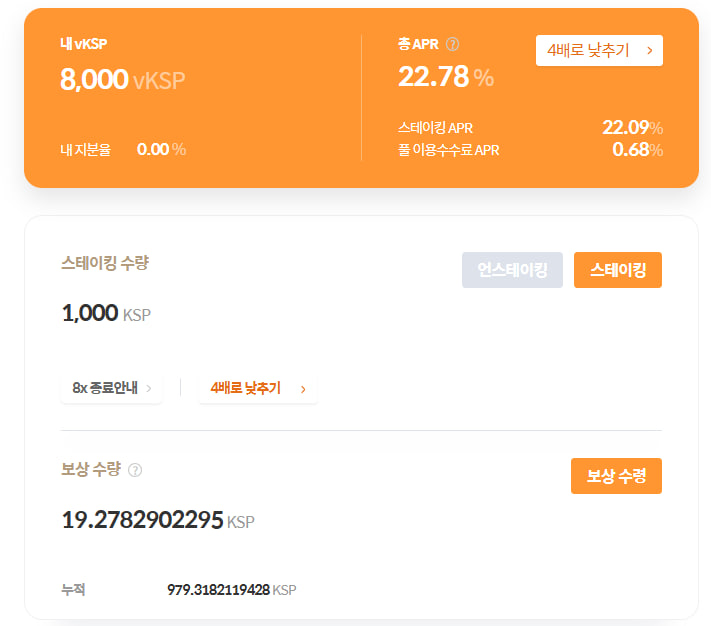The image size is (711, 626).
Task: Click the 내 지분율 0.00 % value
Action: pyautogui.click(x=161, y=149)
